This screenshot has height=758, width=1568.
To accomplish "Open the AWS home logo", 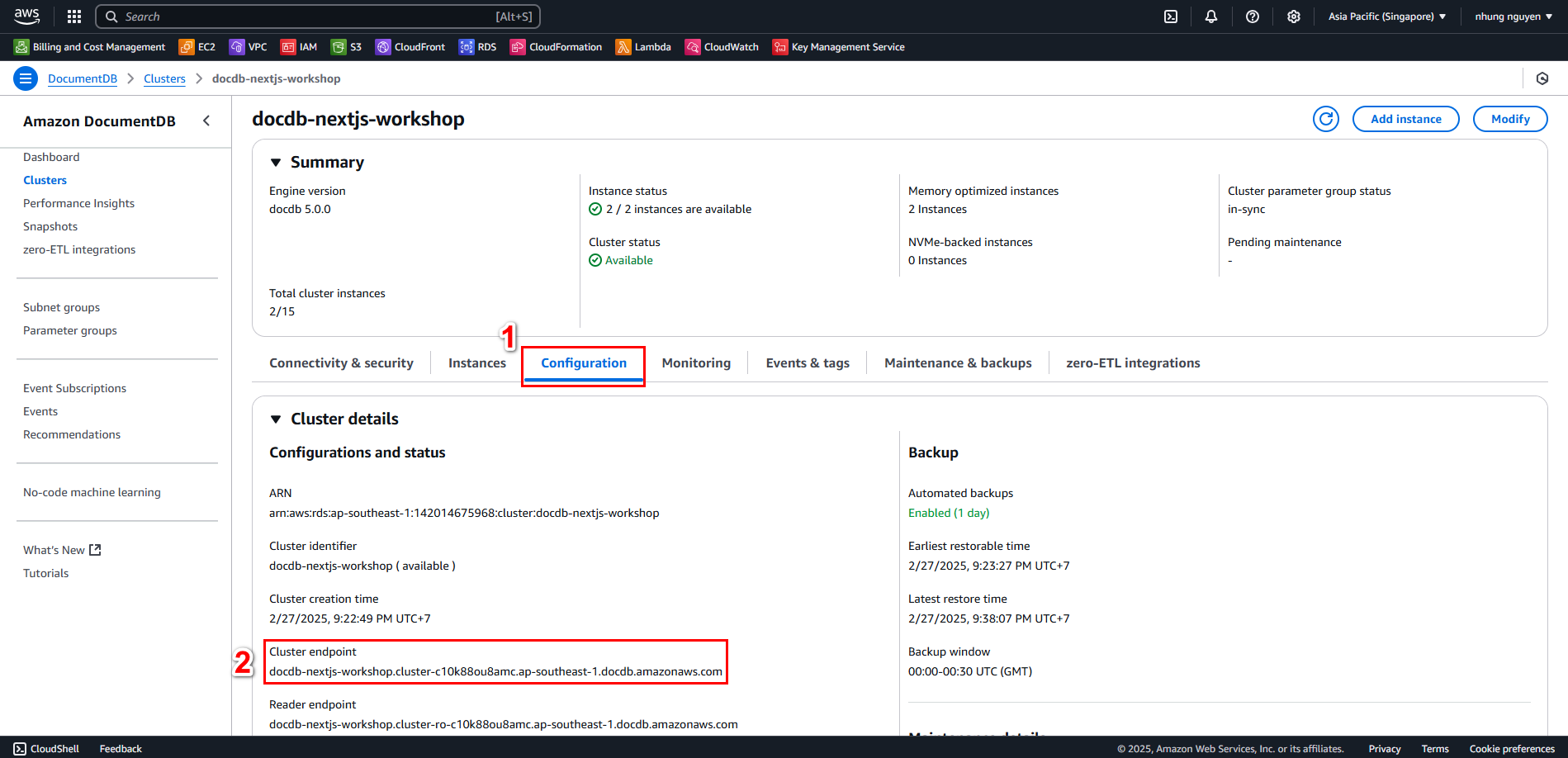I will coord(26,16).
